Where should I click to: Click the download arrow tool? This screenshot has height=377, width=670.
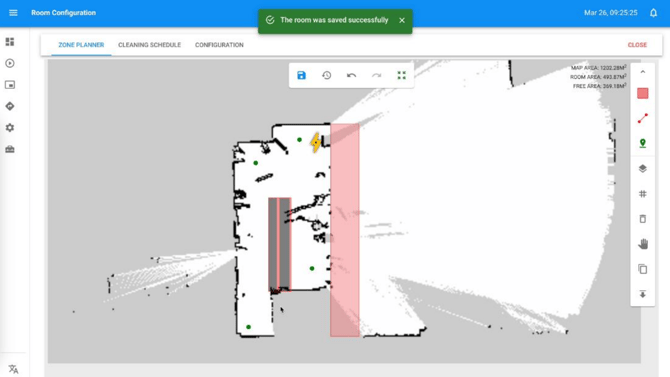pos(643,294)
